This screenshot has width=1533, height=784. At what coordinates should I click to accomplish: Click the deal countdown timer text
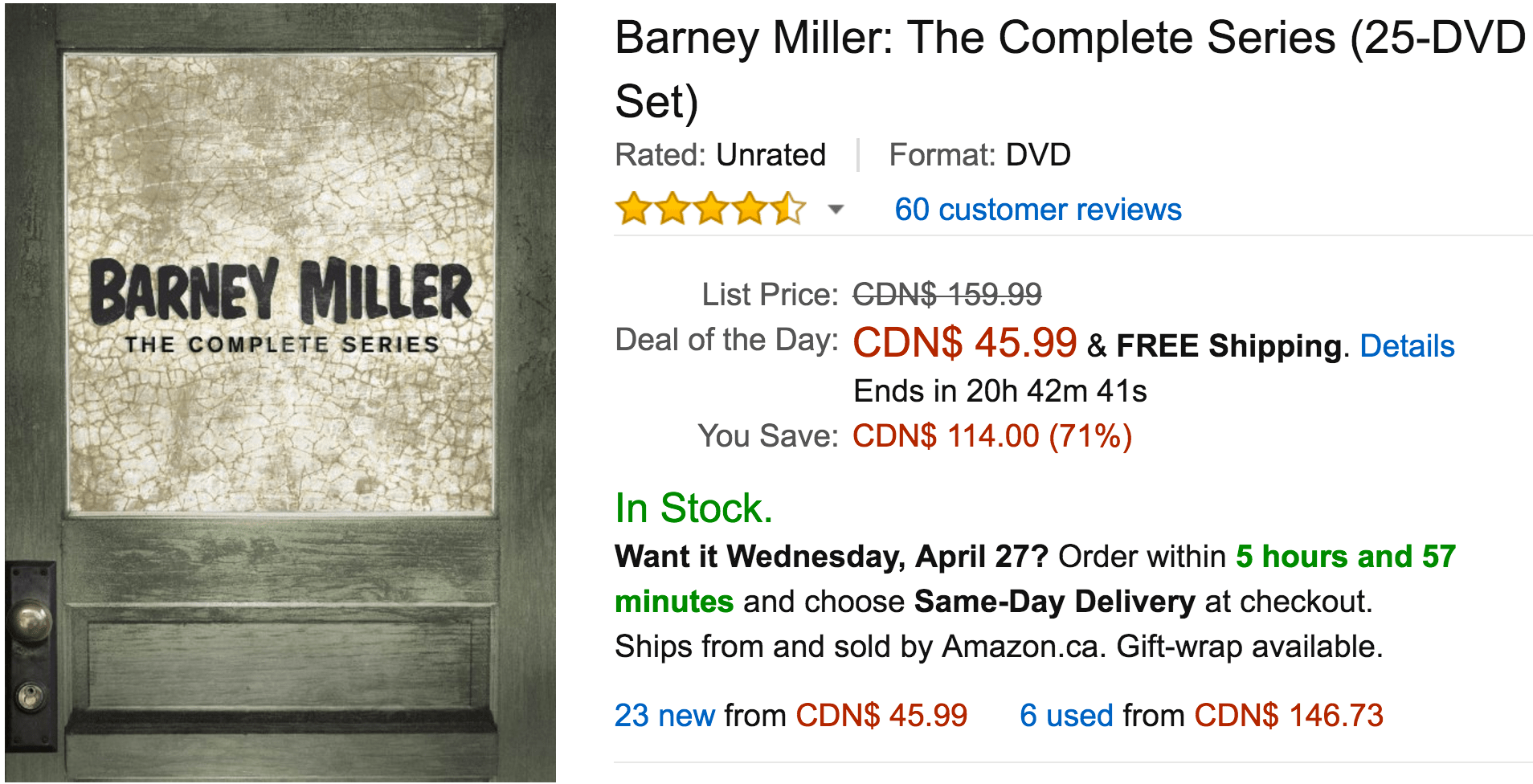coord(1000,391)
